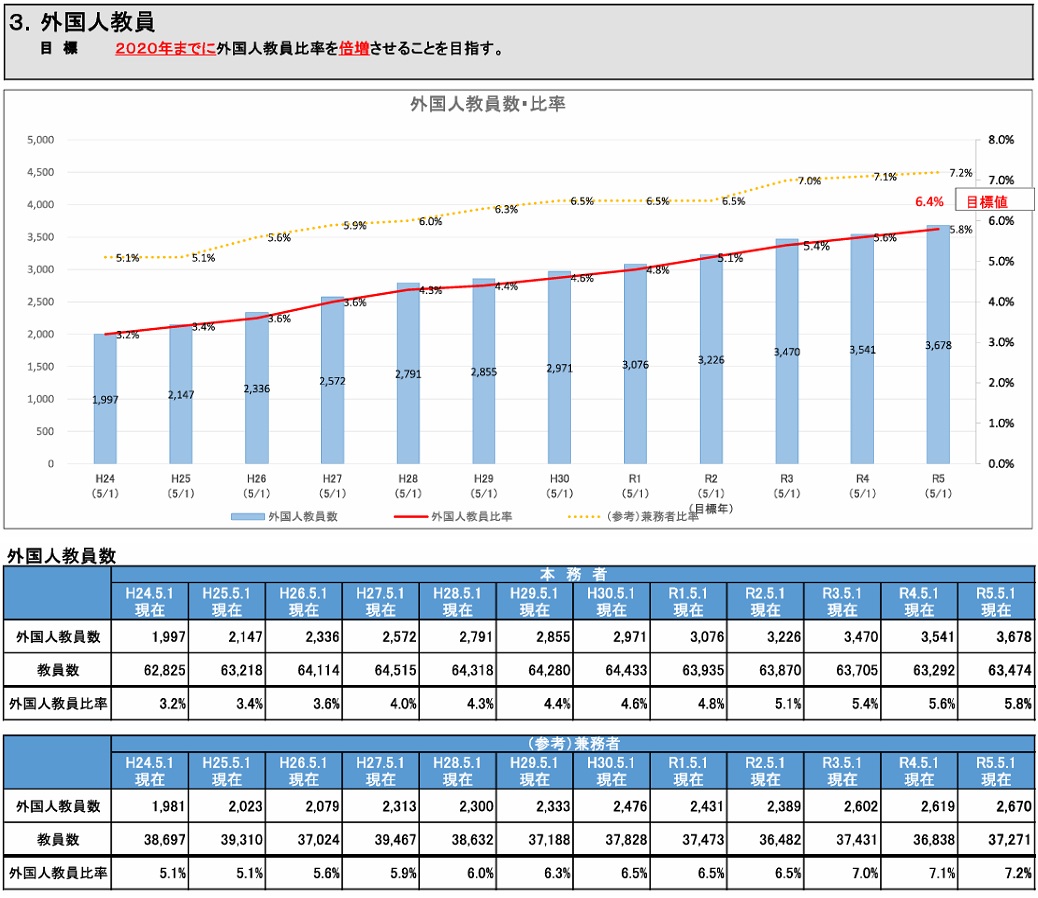Select legend text 「(参考)兼務者比率」
The height and width of the screenshot is (898, 1038).
pos(652,517)
